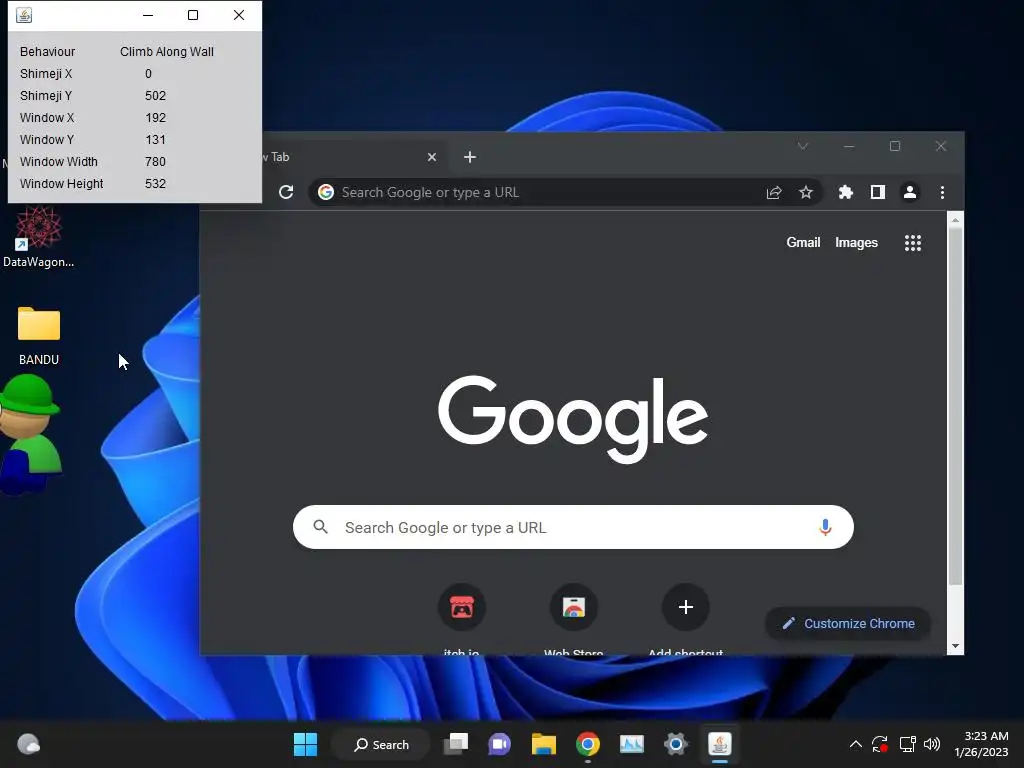The height and width of the screenshot is (768, 1024).
Task: Toggle Chrome side panel icon
Action: click(x=878, y=192)
